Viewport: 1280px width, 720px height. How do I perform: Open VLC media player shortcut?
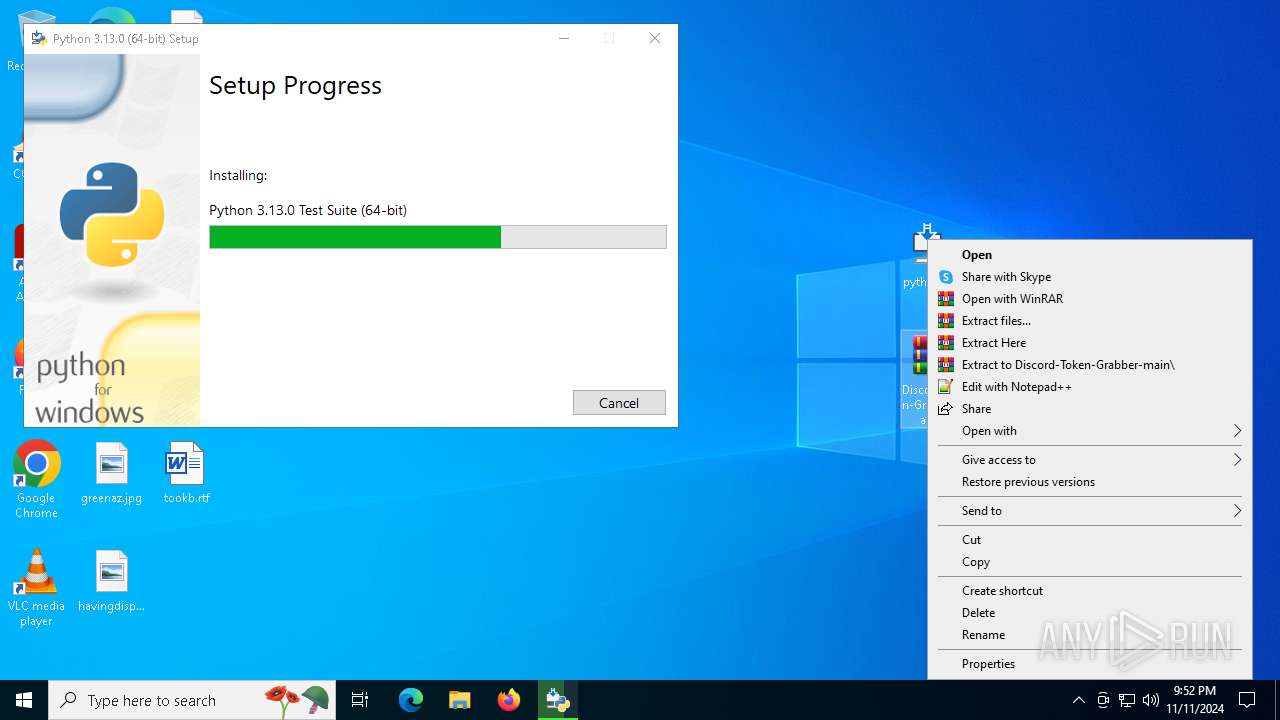point(36,588)
